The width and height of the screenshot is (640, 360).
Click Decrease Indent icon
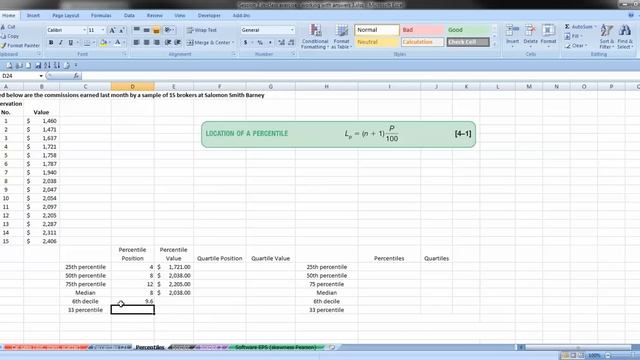point(168,42)
